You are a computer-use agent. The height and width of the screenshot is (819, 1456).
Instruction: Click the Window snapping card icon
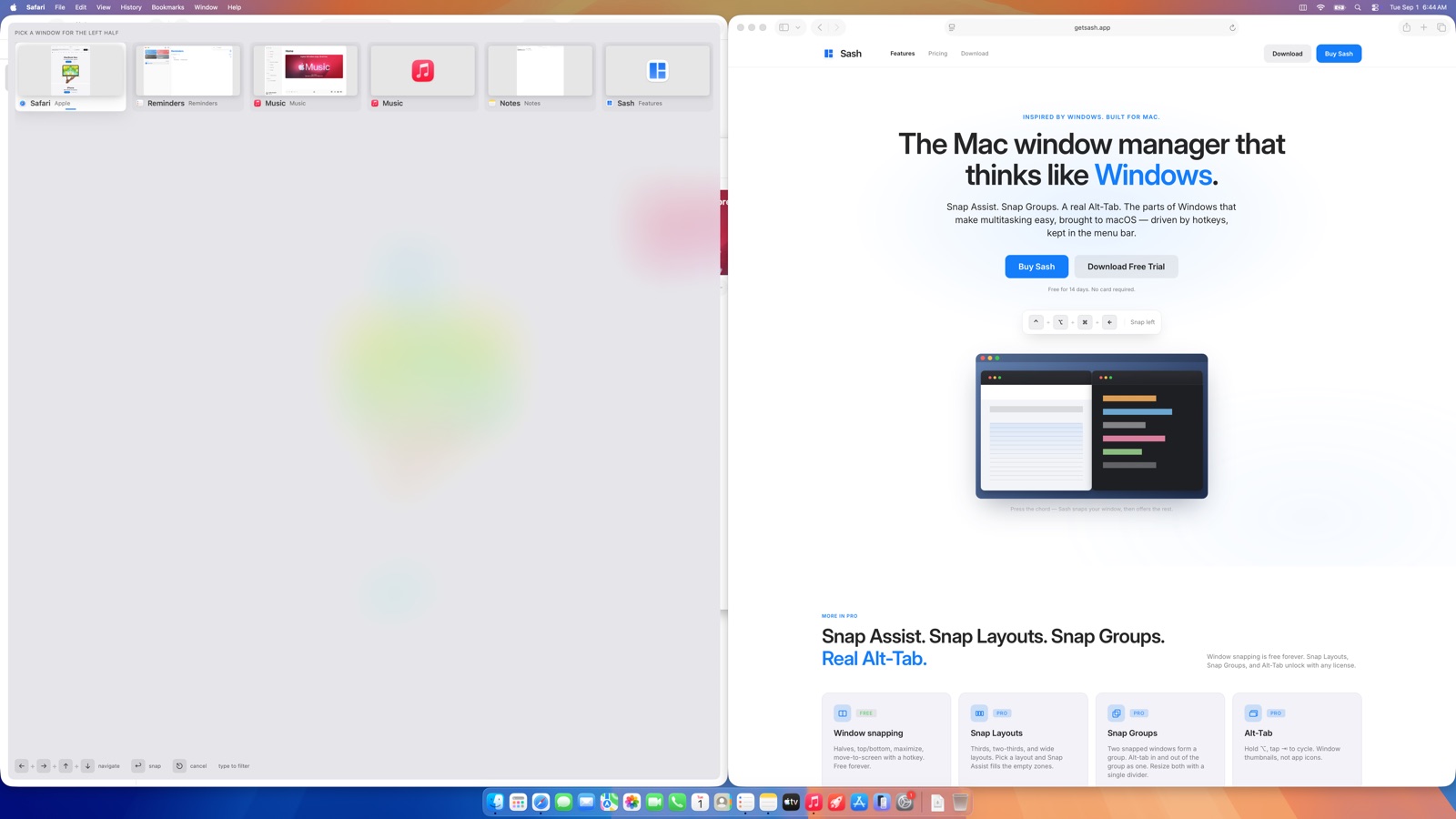coord(843,713)
